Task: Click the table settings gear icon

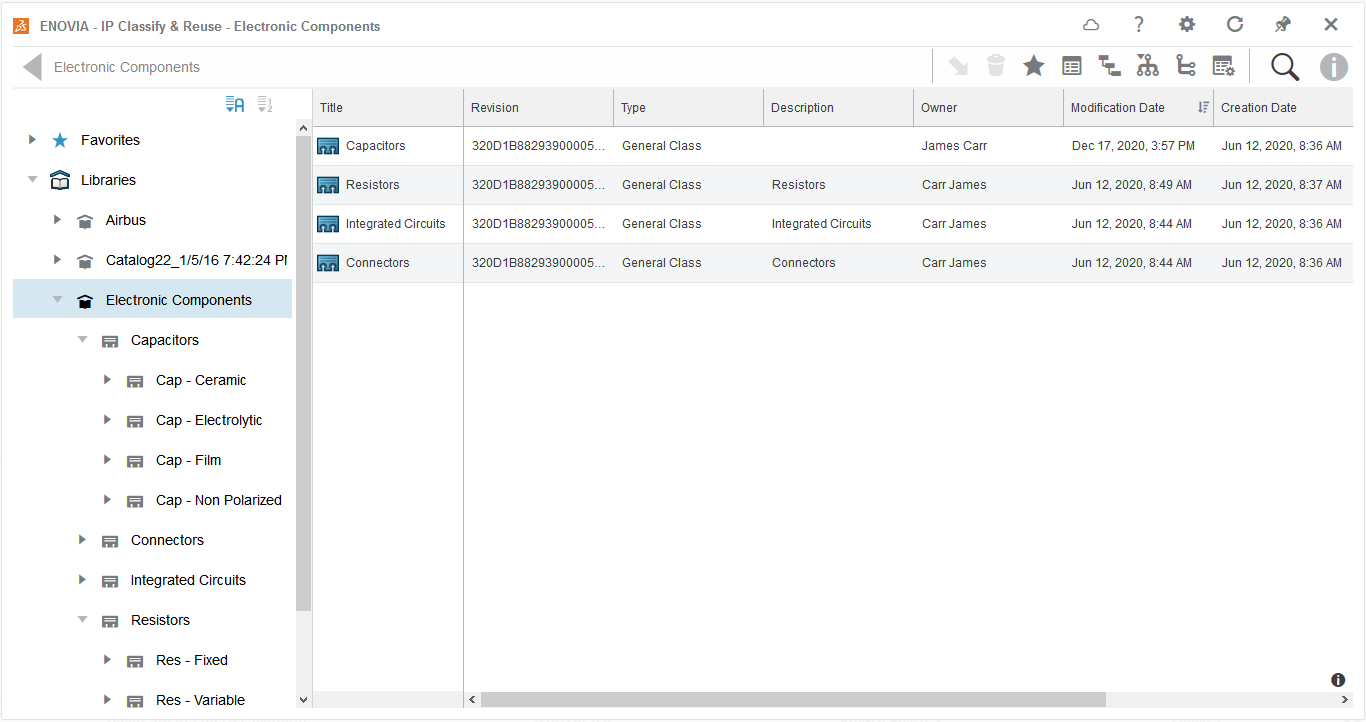Action: click(x=1223, y=66)
